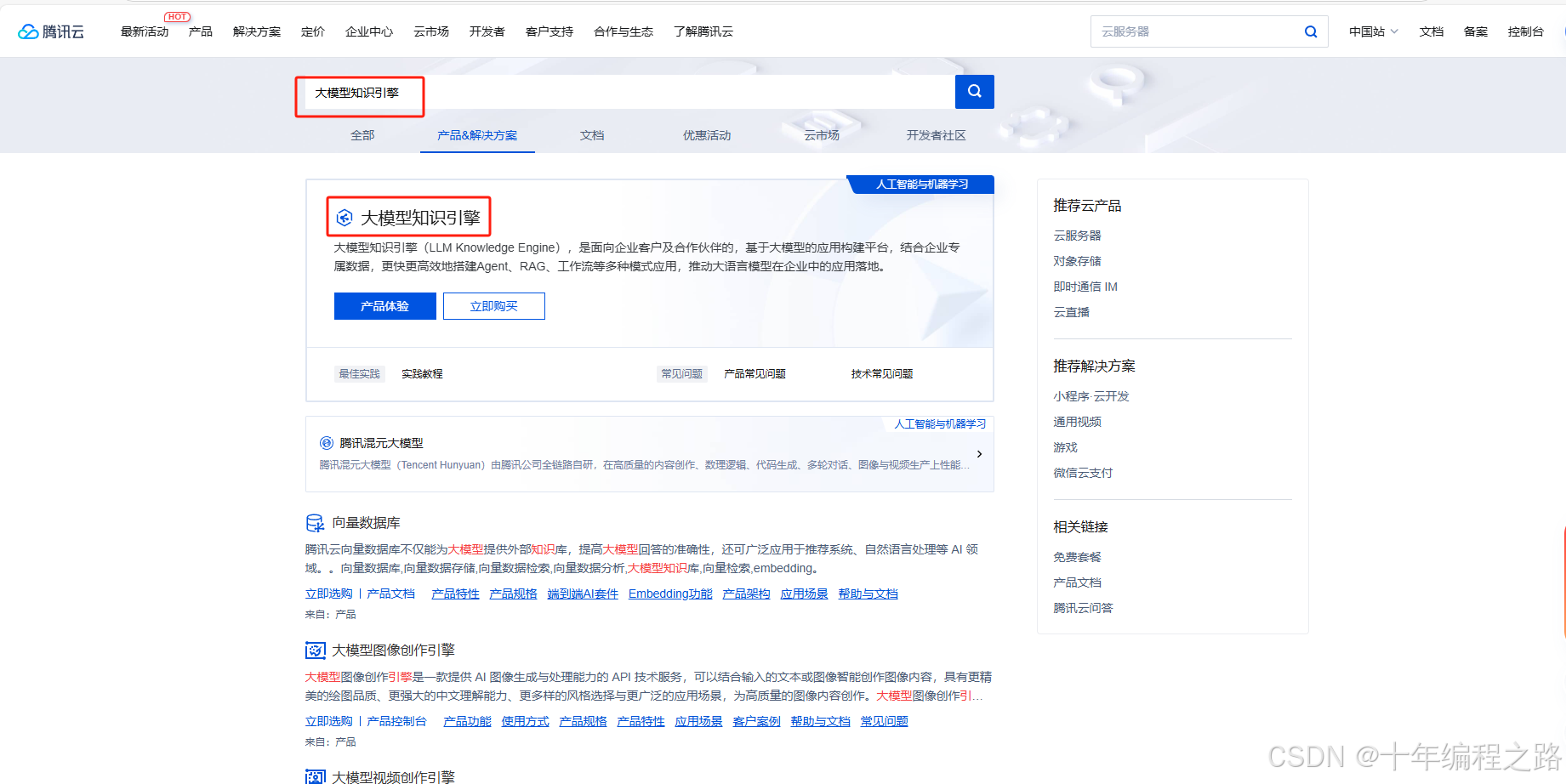
Task: Open the 客户案例 link
Action: tap(756, 721)
